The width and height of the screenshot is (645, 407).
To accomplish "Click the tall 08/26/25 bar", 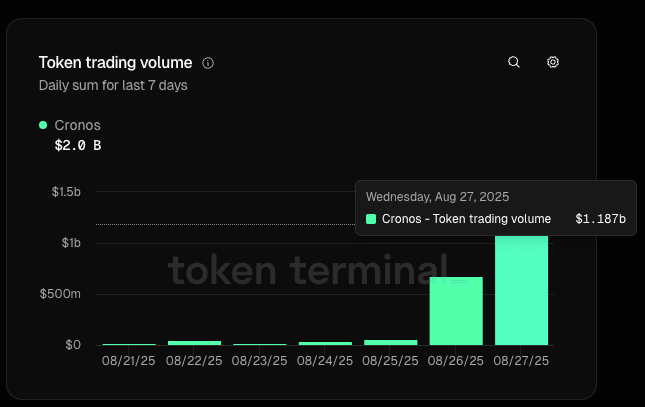I will (x=456, y=311).
